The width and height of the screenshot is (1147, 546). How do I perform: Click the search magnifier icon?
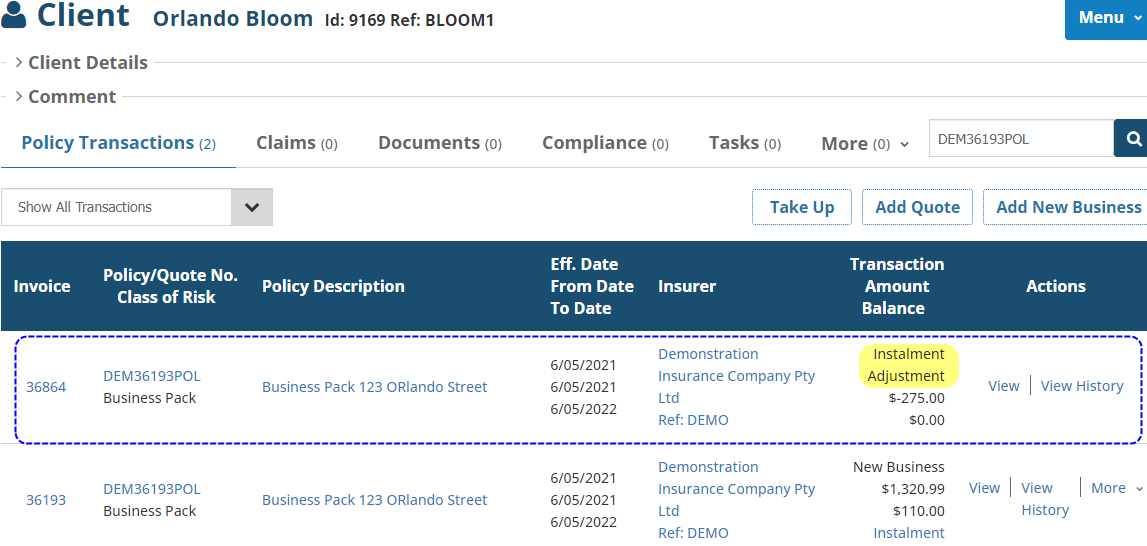1133,139
